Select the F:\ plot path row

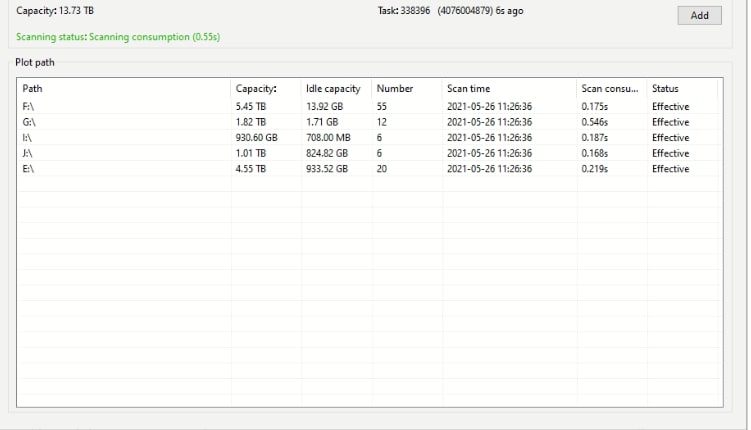pos(369,106)
